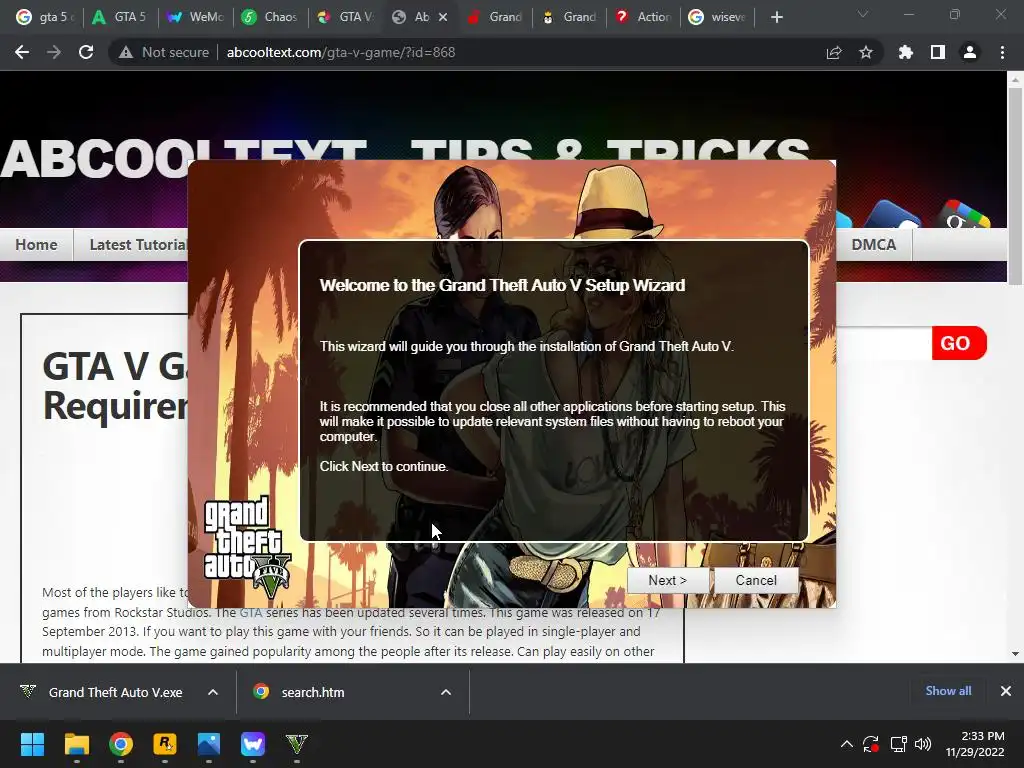Screen dimensions: 1024x768
Task: Open the DMCA menu item
Action: (873, 245)
